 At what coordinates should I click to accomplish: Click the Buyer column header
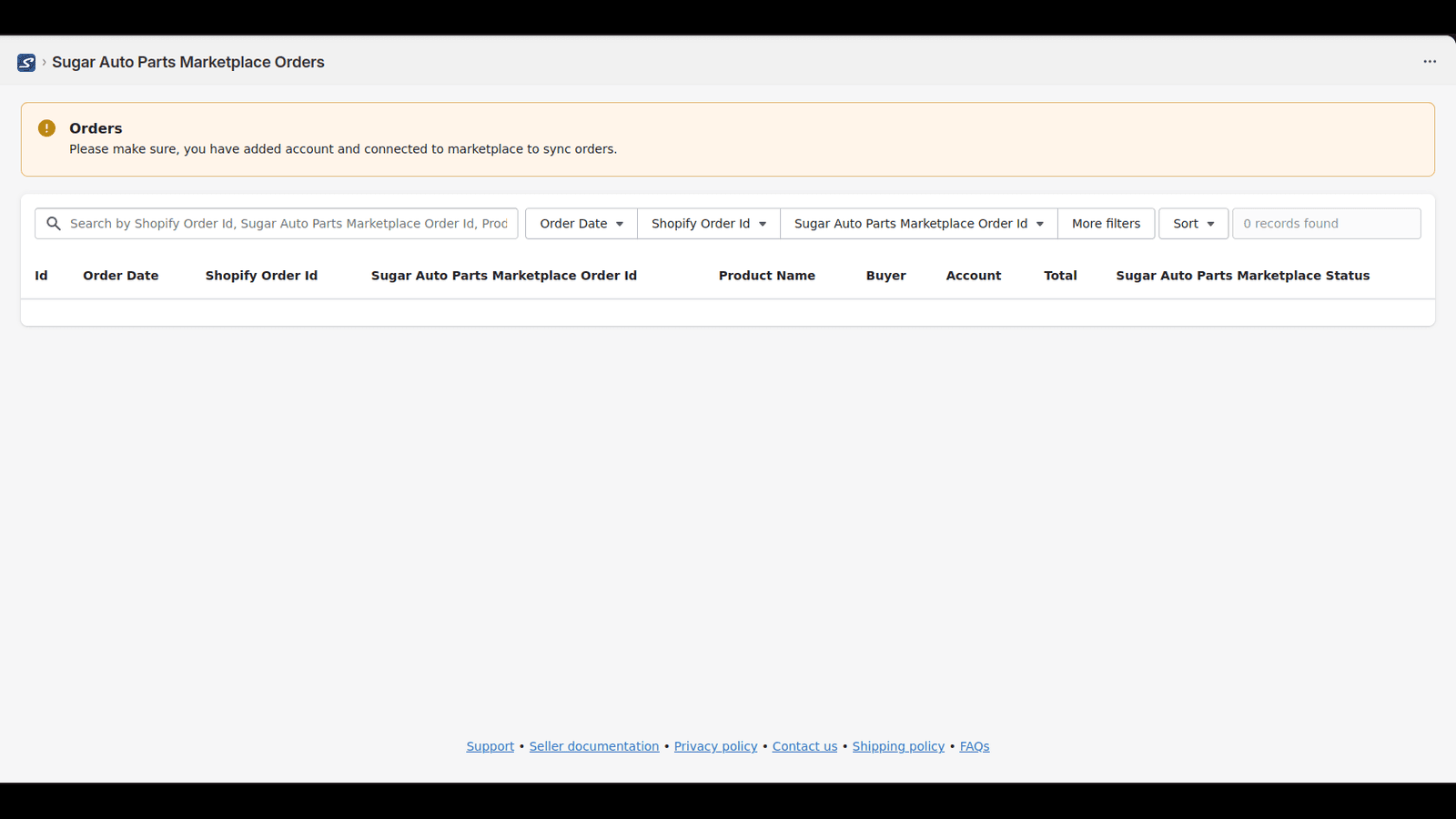coord(886,276)
